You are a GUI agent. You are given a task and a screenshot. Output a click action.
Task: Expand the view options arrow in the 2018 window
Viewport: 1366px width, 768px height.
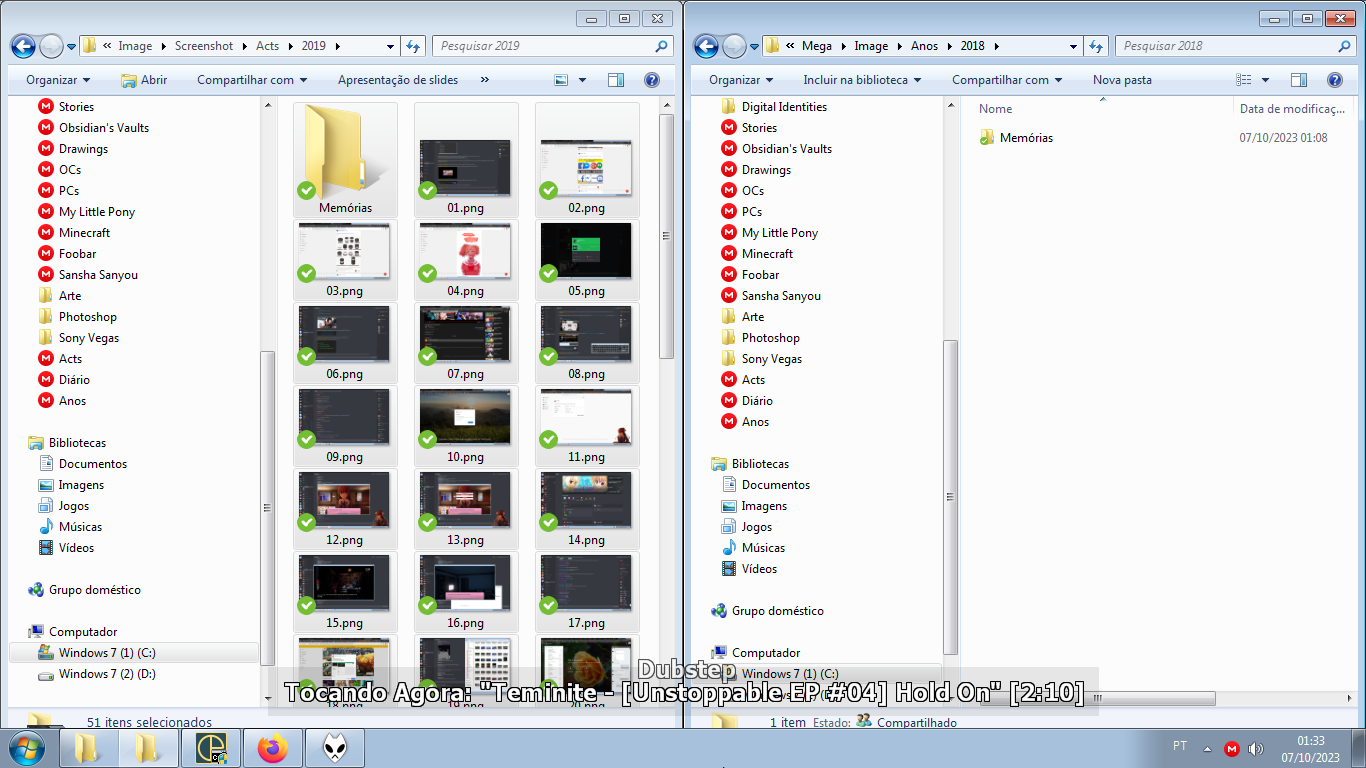click(x=1265, y=80)
